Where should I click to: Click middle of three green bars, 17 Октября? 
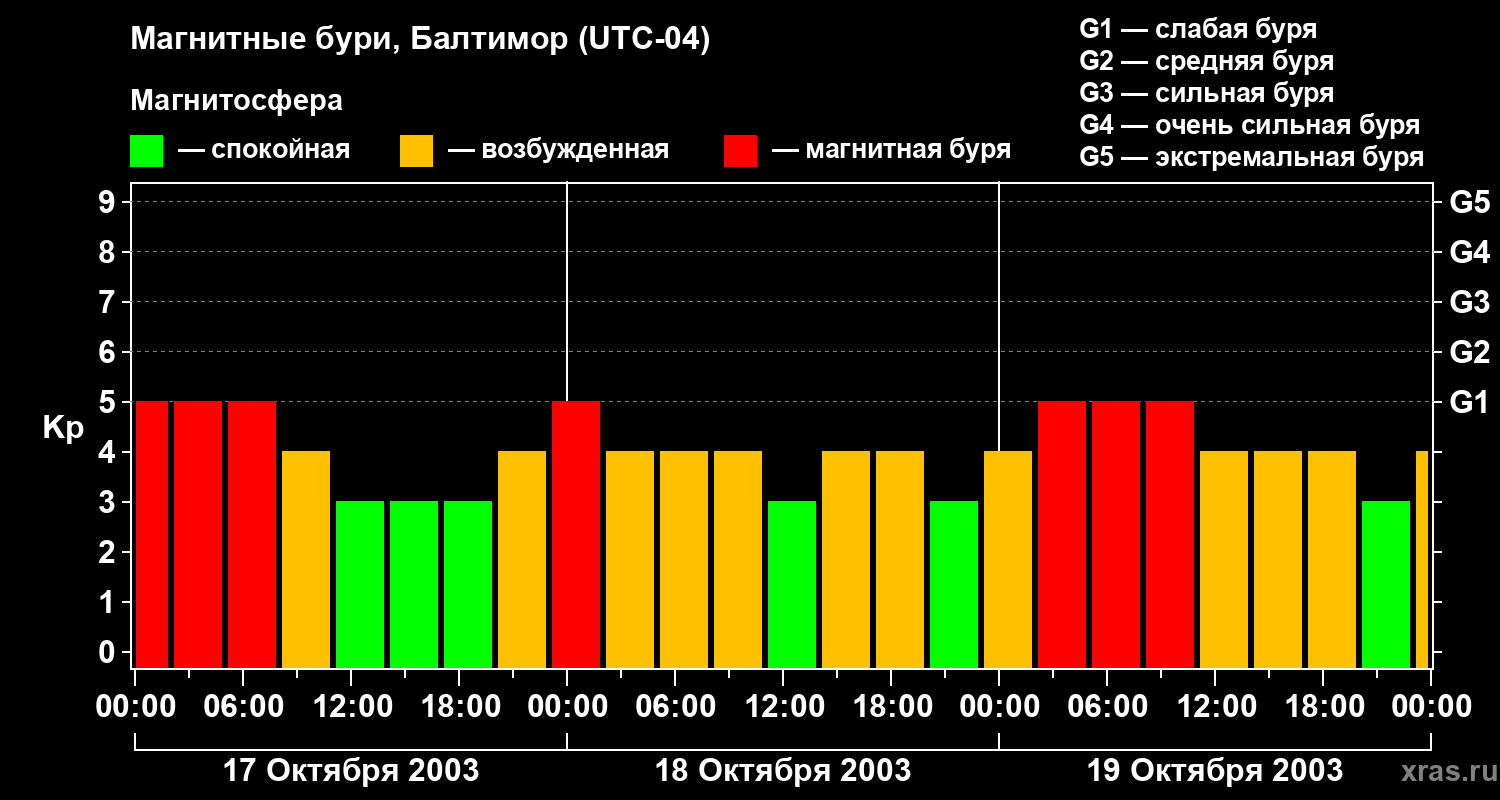[x=414, y=584]
